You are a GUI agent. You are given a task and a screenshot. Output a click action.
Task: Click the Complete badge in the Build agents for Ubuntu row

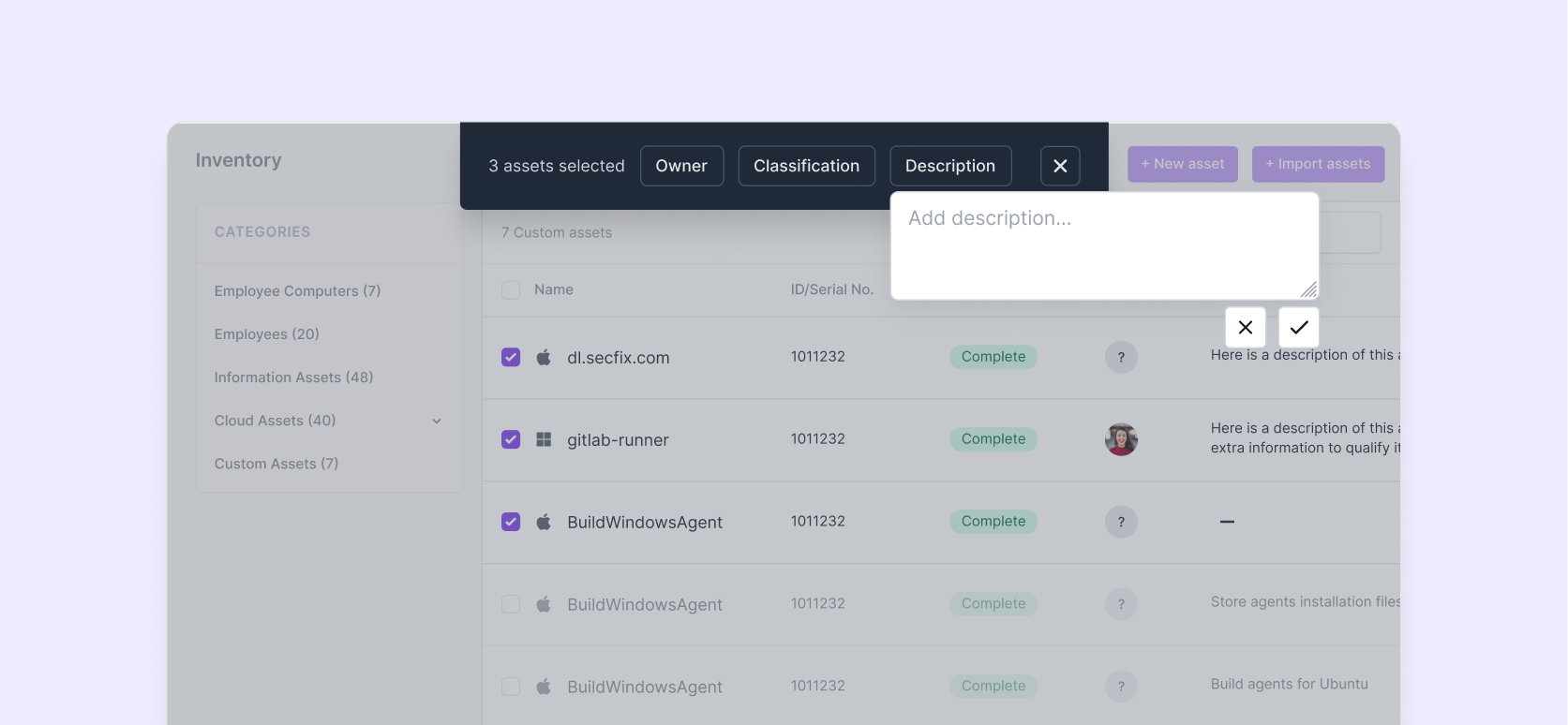pyautogui.click(x=993, y=687)
